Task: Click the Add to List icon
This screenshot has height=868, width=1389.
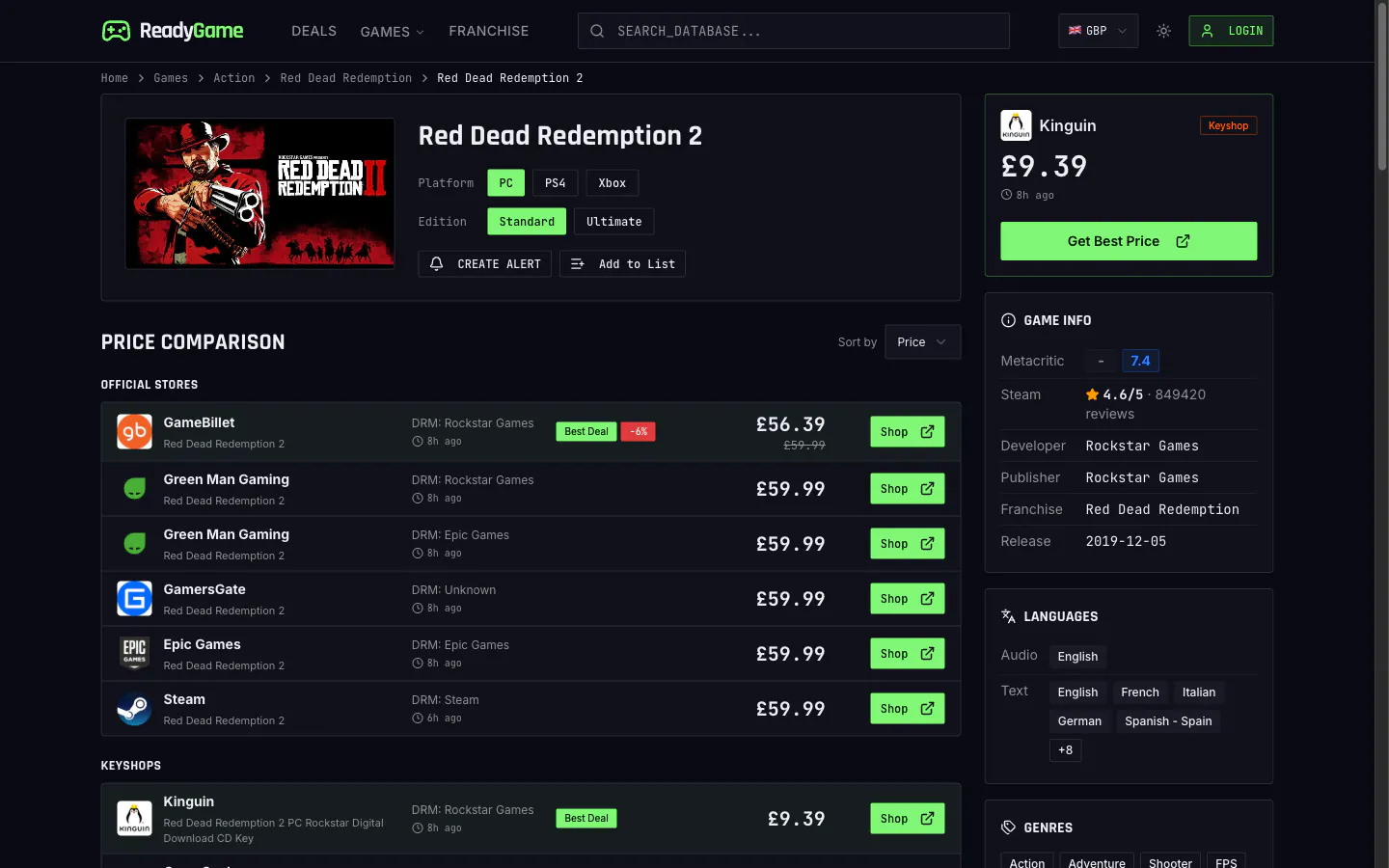Action: 578,264
